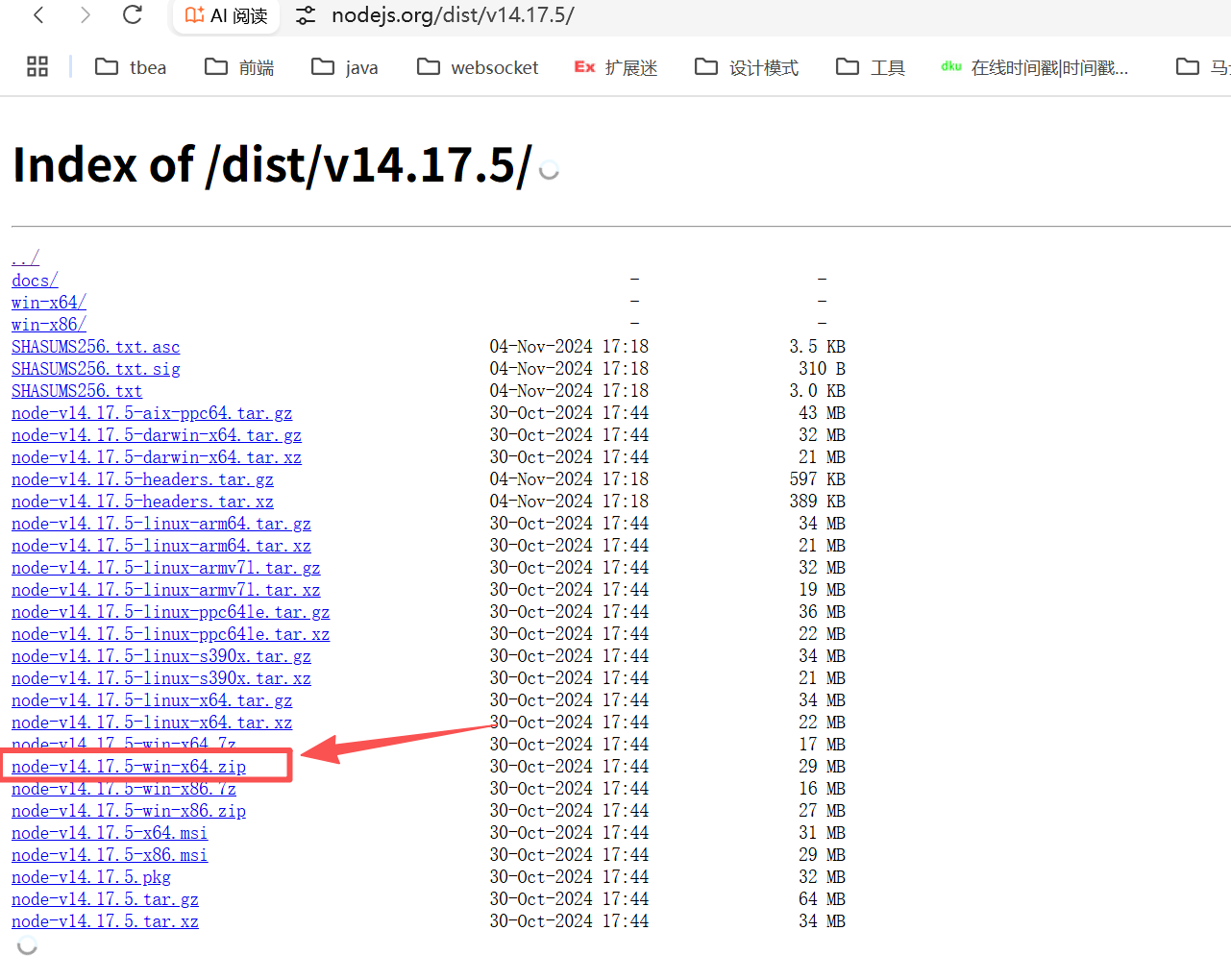This screenshot has width=1231, height=980.
Task: Open the win-x64/ directory link
Action: pos(49,302)
